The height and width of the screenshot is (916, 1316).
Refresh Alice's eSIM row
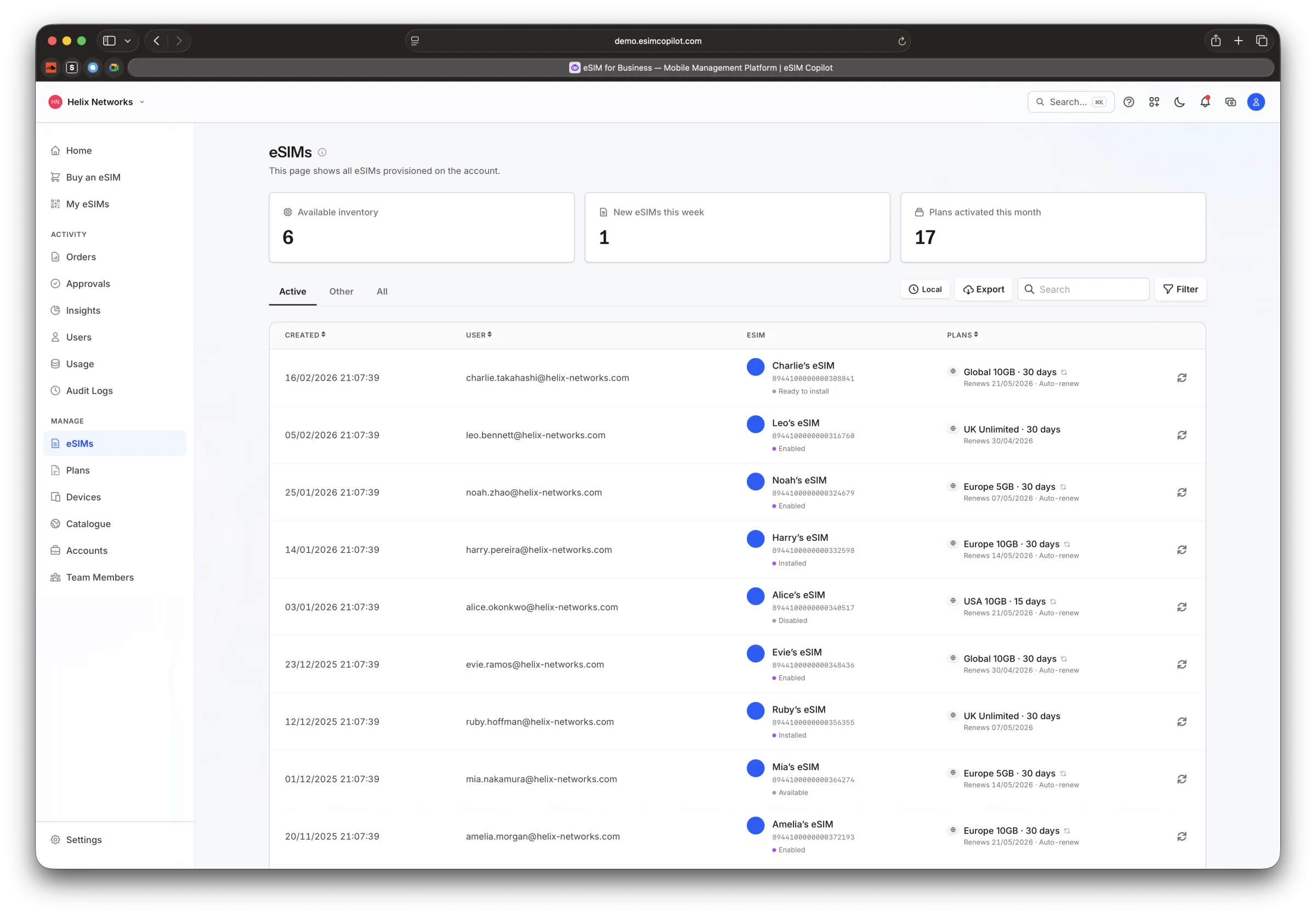click(x=1182, y=607)
